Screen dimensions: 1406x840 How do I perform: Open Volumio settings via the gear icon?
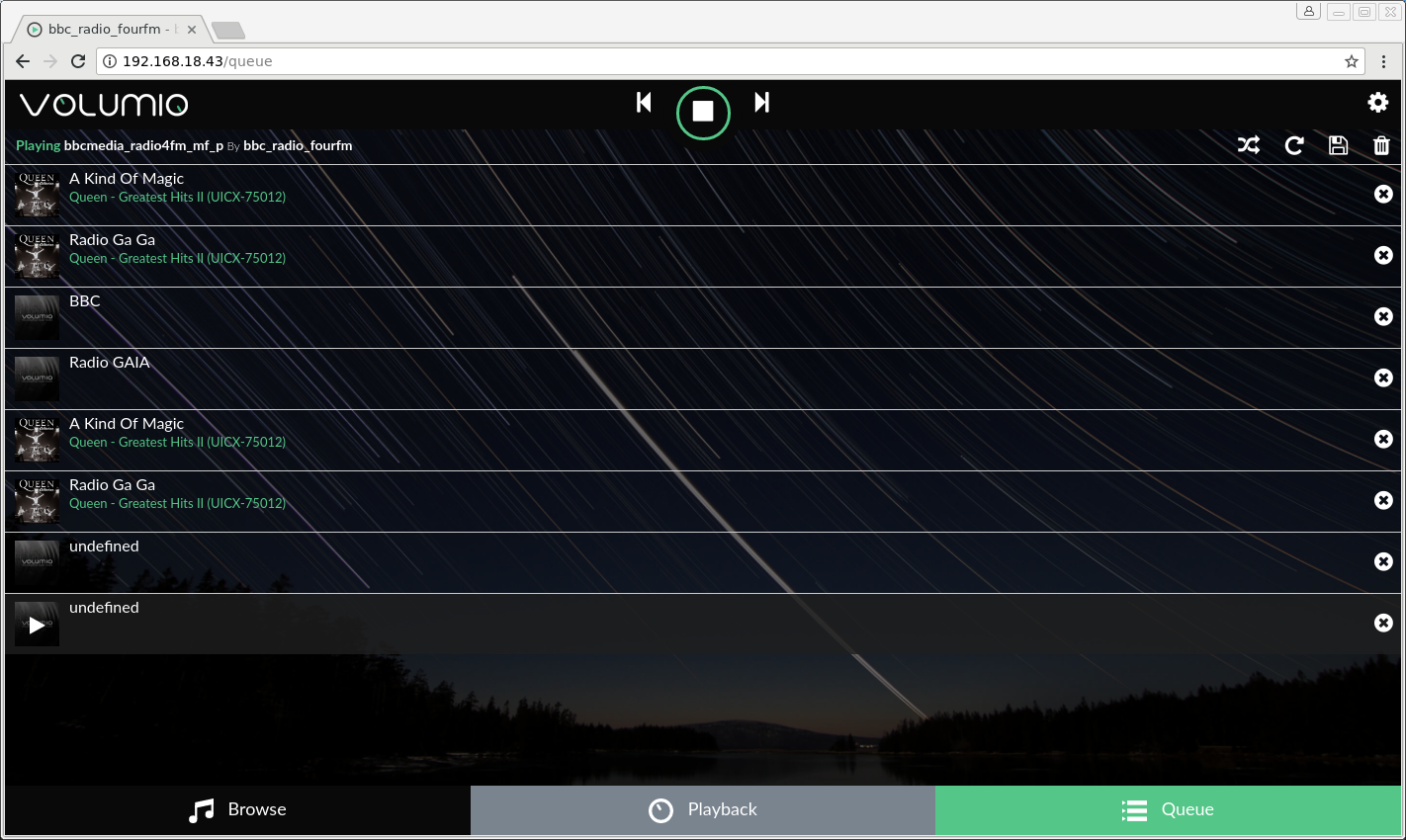pyautogui.click(x=1377, y=102)
